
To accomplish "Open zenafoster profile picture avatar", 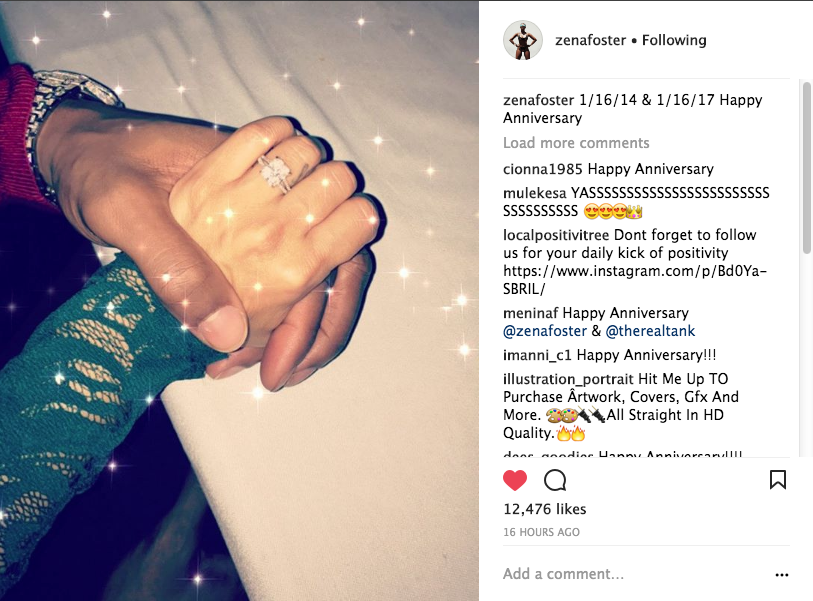I will pyautogui.click(x=523, y=40).
